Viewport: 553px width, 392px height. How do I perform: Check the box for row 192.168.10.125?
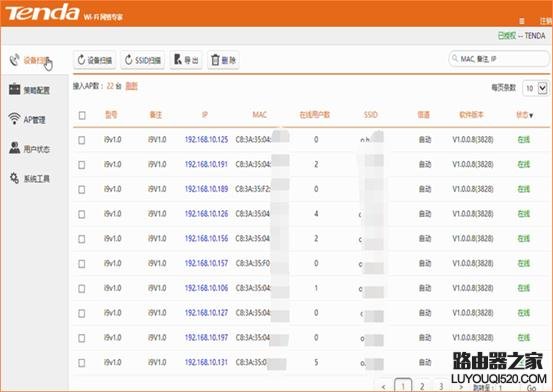81,140
